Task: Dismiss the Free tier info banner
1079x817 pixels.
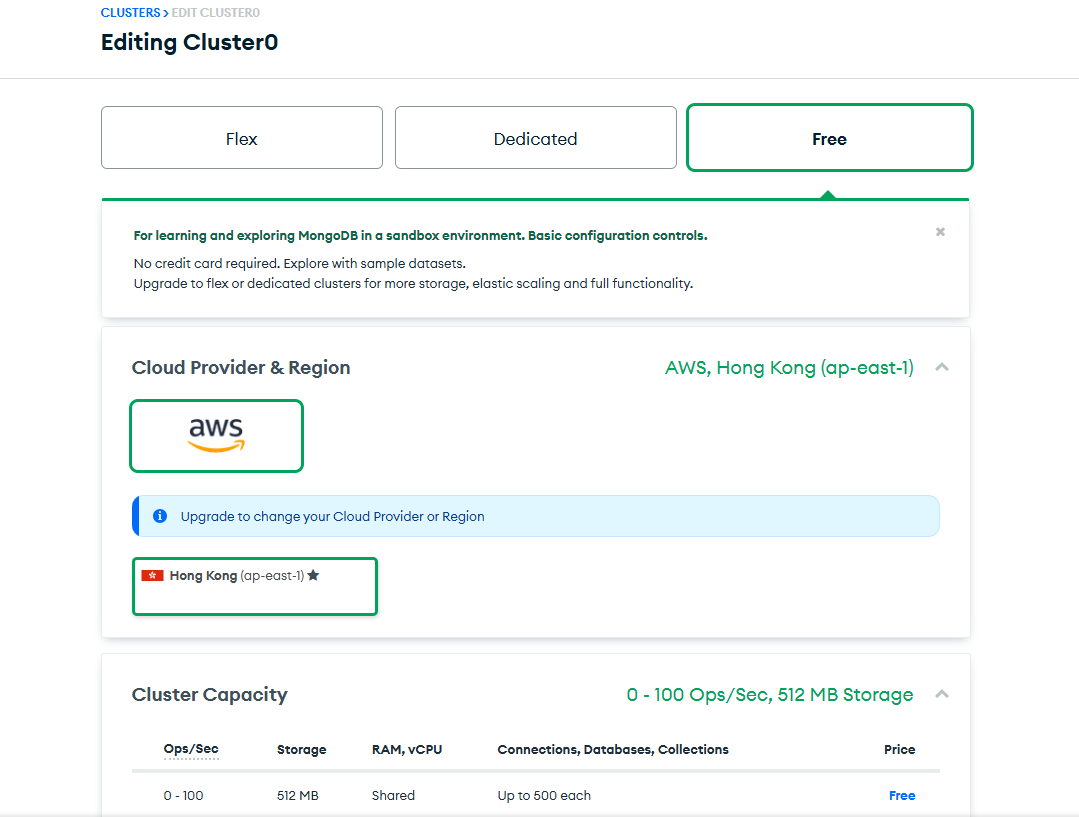Action: click(x=940, y=232)
